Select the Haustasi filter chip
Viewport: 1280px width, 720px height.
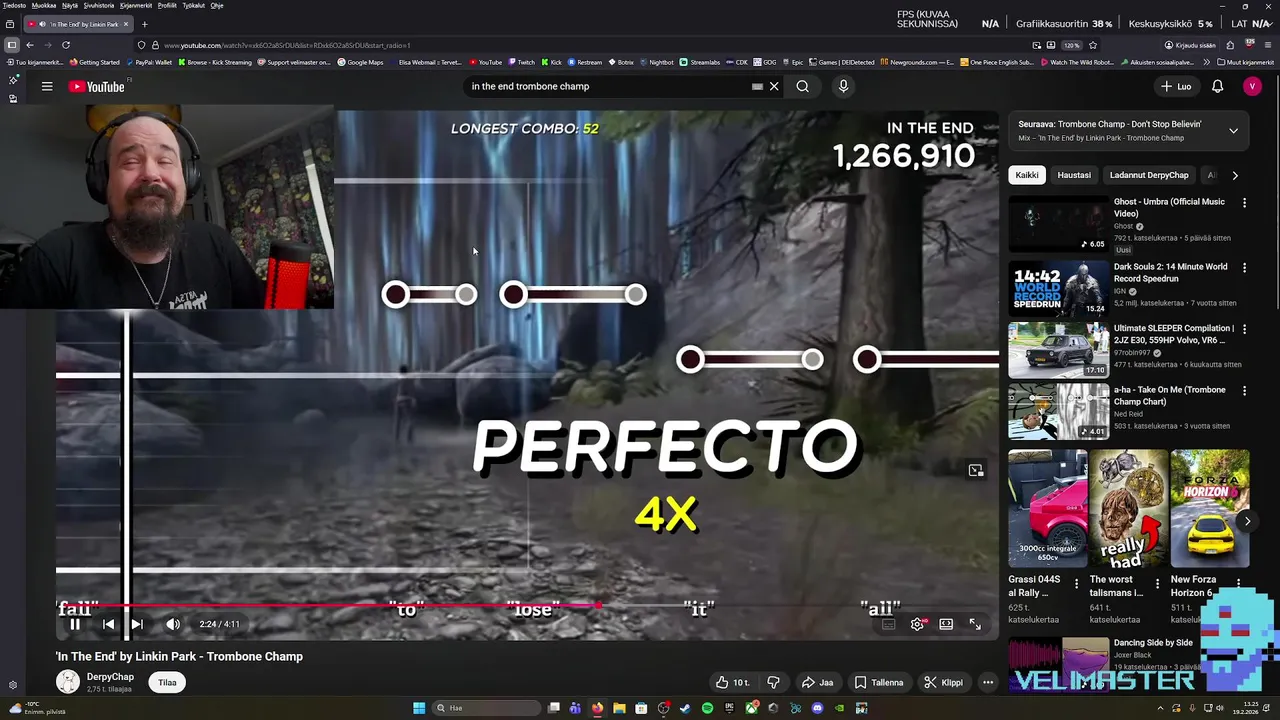pyautogui.click(x=1074, y=175)
